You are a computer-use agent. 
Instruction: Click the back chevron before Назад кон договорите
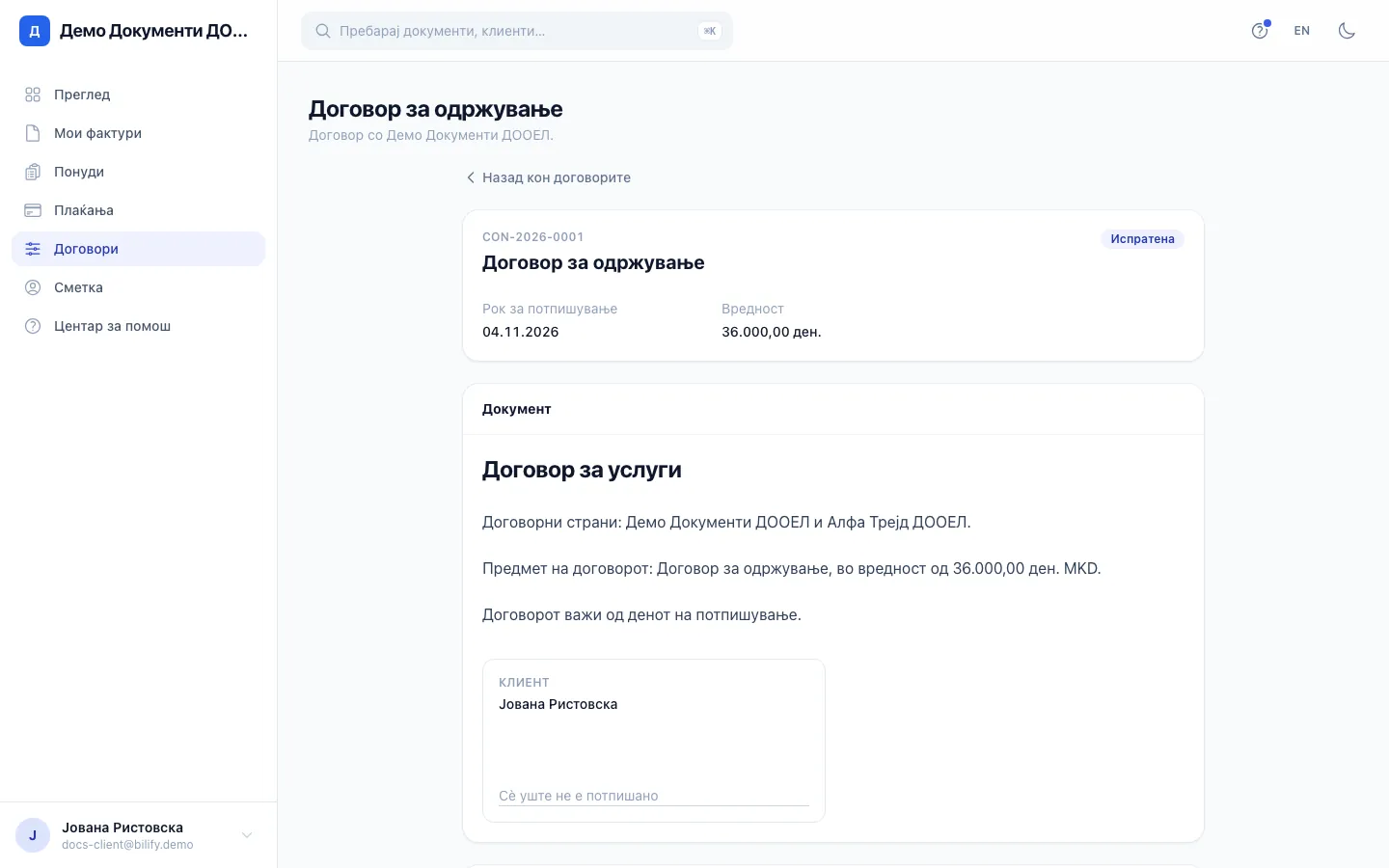[471, 177]
